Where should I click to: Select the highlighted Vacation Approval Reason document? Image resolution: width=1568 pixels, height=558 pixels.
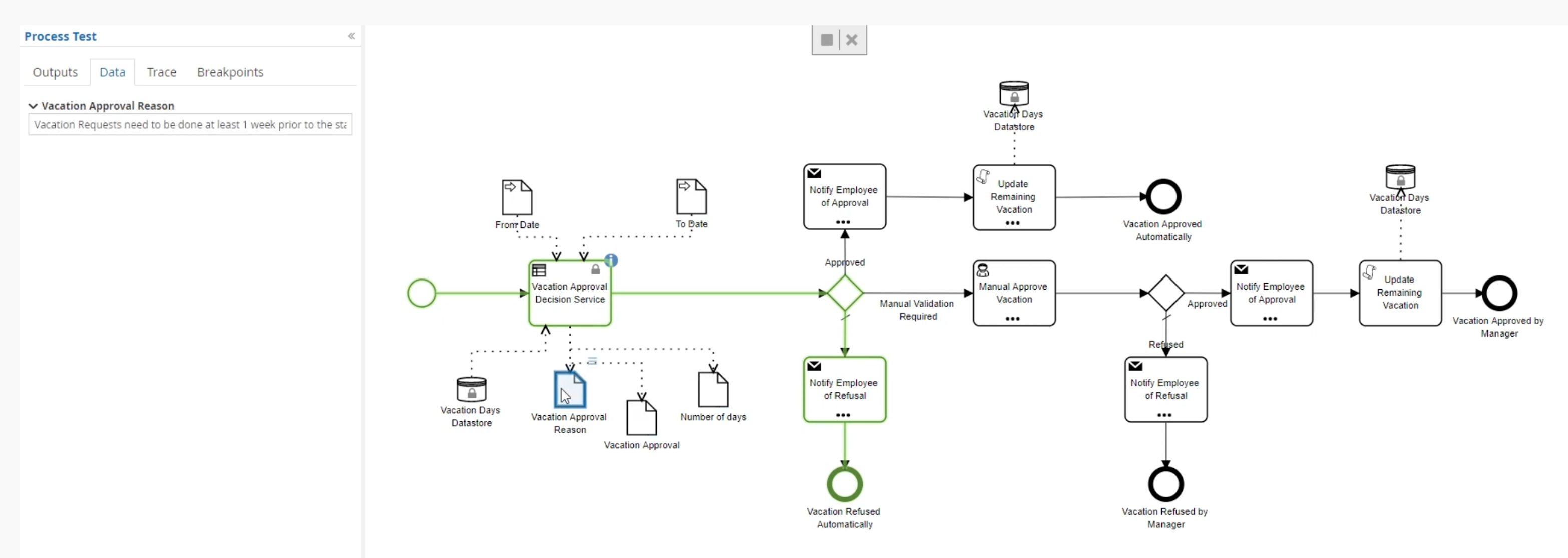click(570, 390)
